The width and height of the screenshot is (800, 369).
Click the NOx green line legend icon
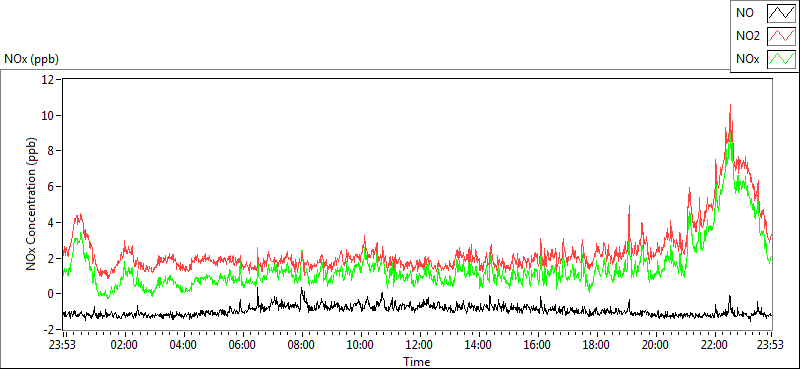(782, 59)
